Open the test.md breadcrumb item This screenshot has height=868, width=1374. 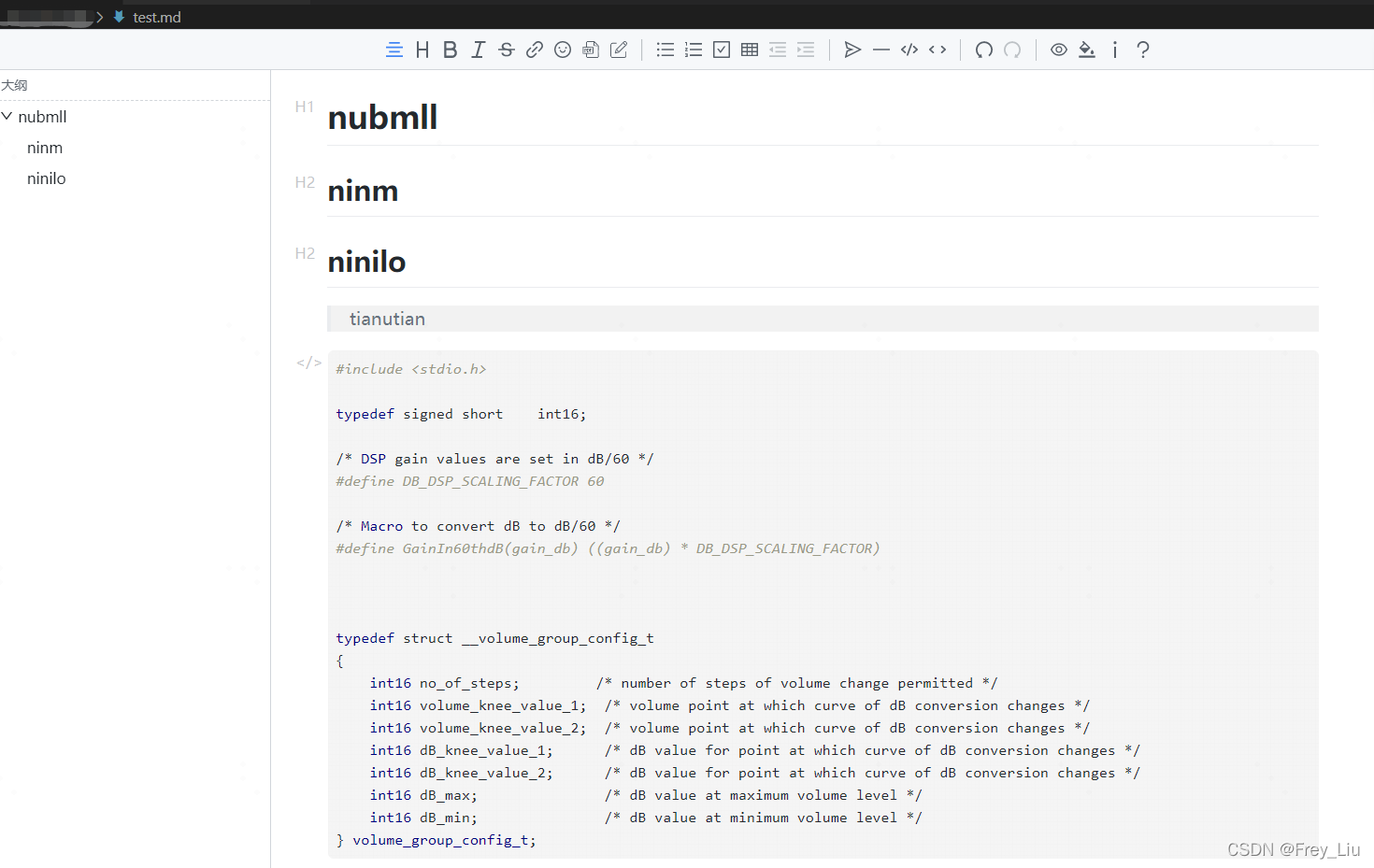coord(155,16)
